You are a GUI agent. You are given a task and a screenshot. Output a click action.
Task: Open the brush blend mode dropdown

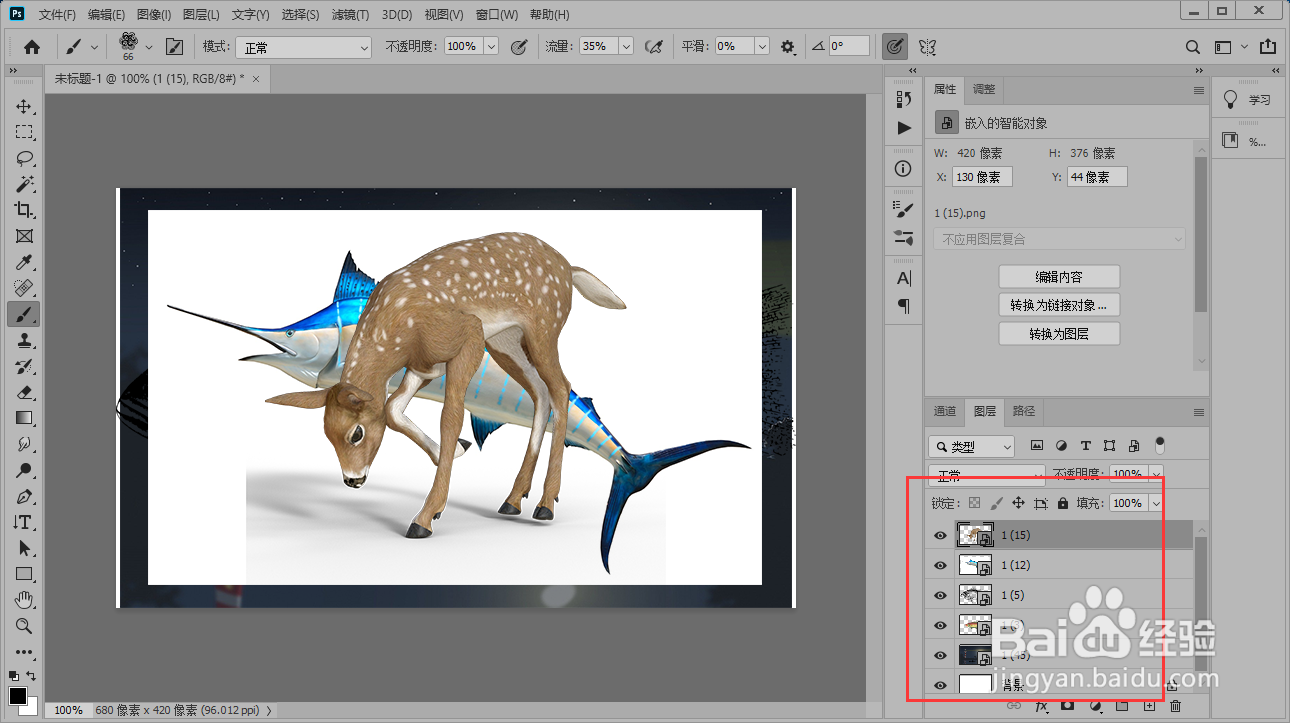pos(301,47)
